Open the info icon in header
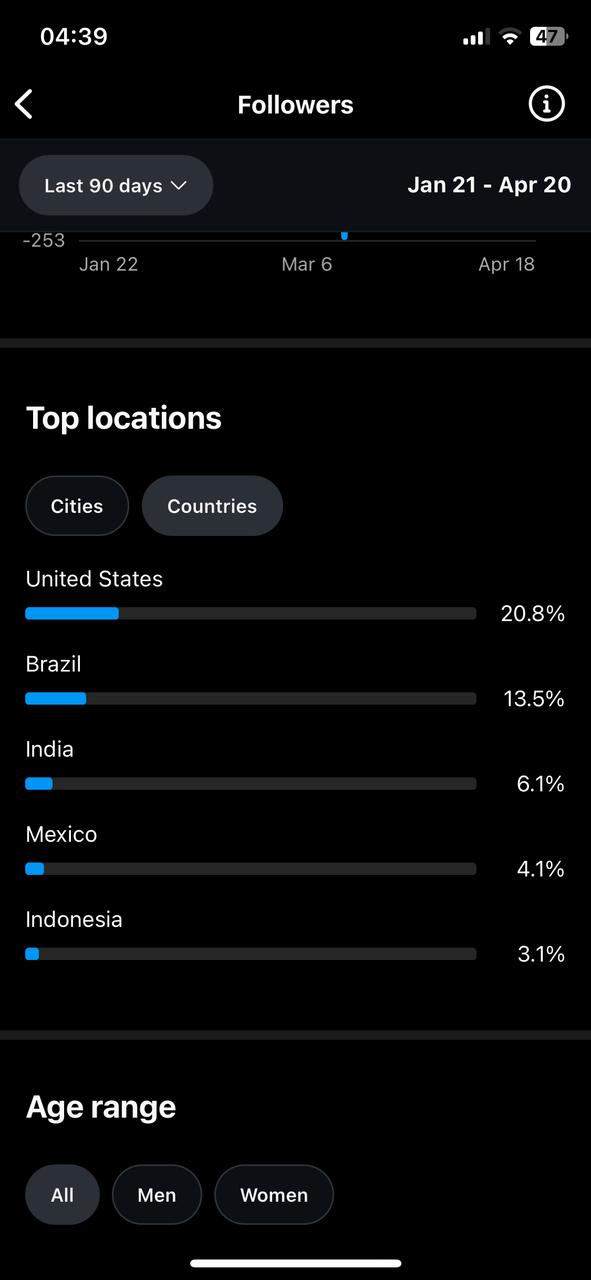 [x=546, y=104]
